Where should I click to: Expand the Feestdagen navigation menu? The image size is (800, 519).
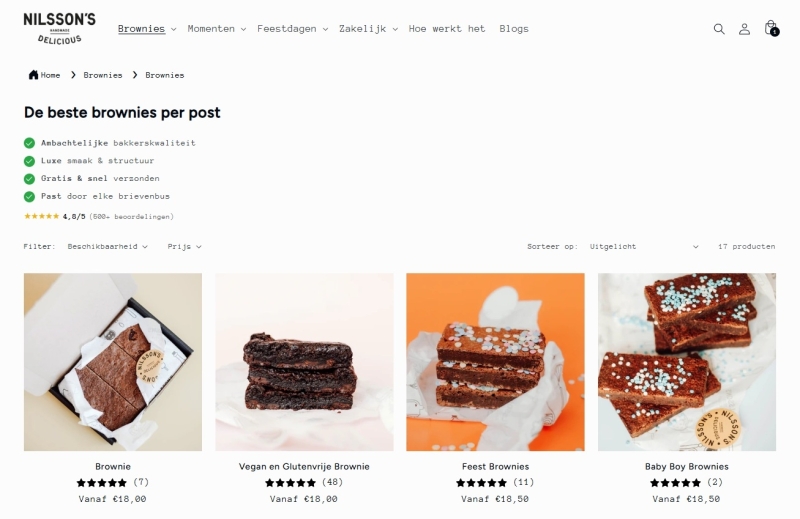tap(292, 29)
